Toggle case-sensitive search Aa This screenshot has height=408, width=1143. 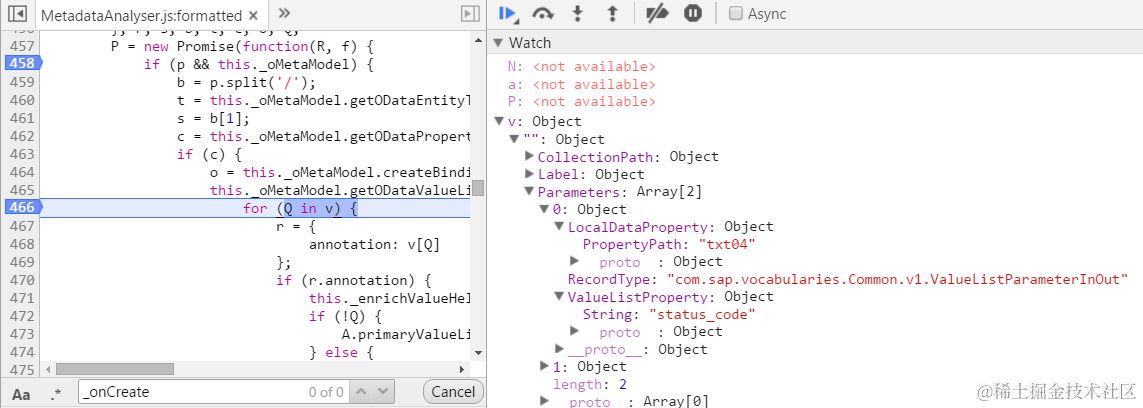coord(22,393)
